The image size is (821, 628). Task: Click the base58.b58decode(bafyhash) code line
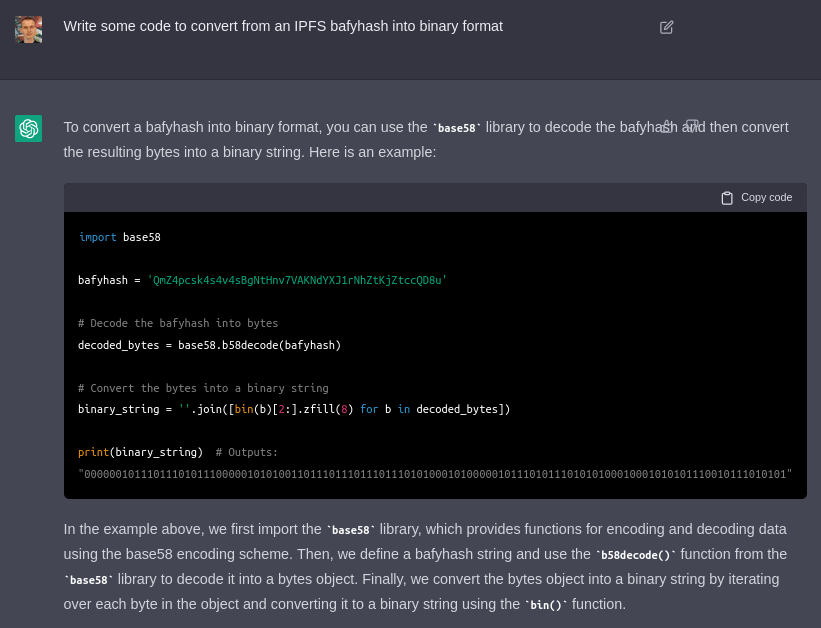pyautogui.click(x=209, y=345)
